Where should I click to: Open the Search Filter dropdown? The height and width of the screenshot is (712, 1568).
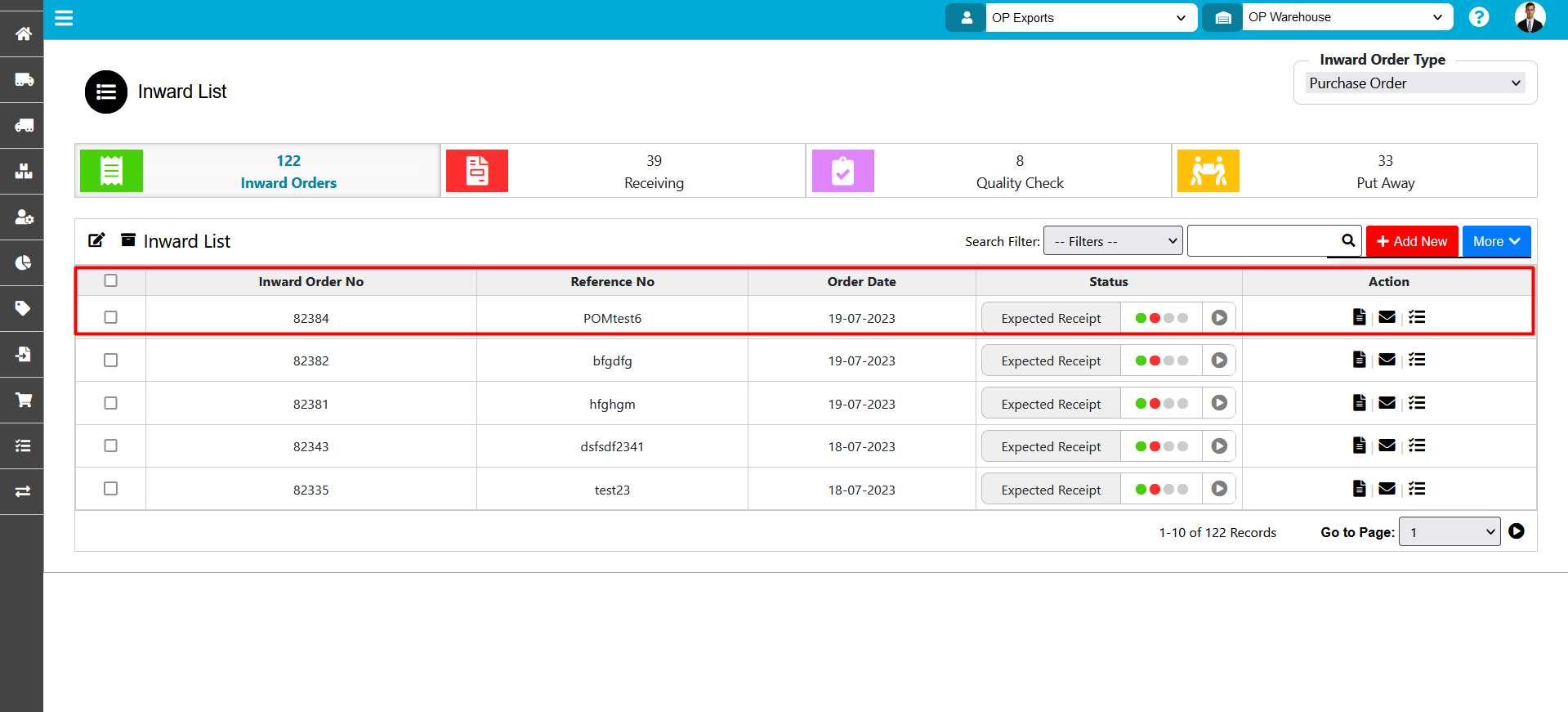pyautogui.click(x=1112, y=241)
